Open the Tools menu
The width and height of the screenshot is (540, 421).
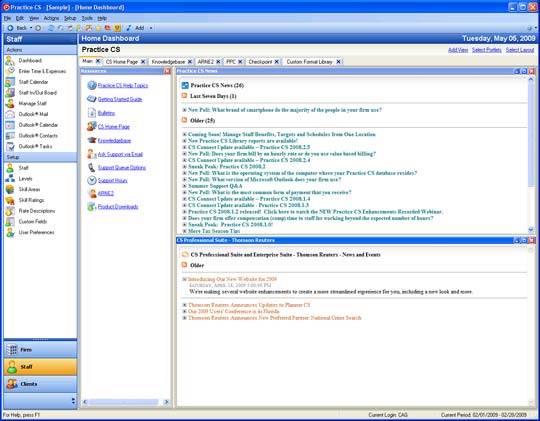point(87,18)
